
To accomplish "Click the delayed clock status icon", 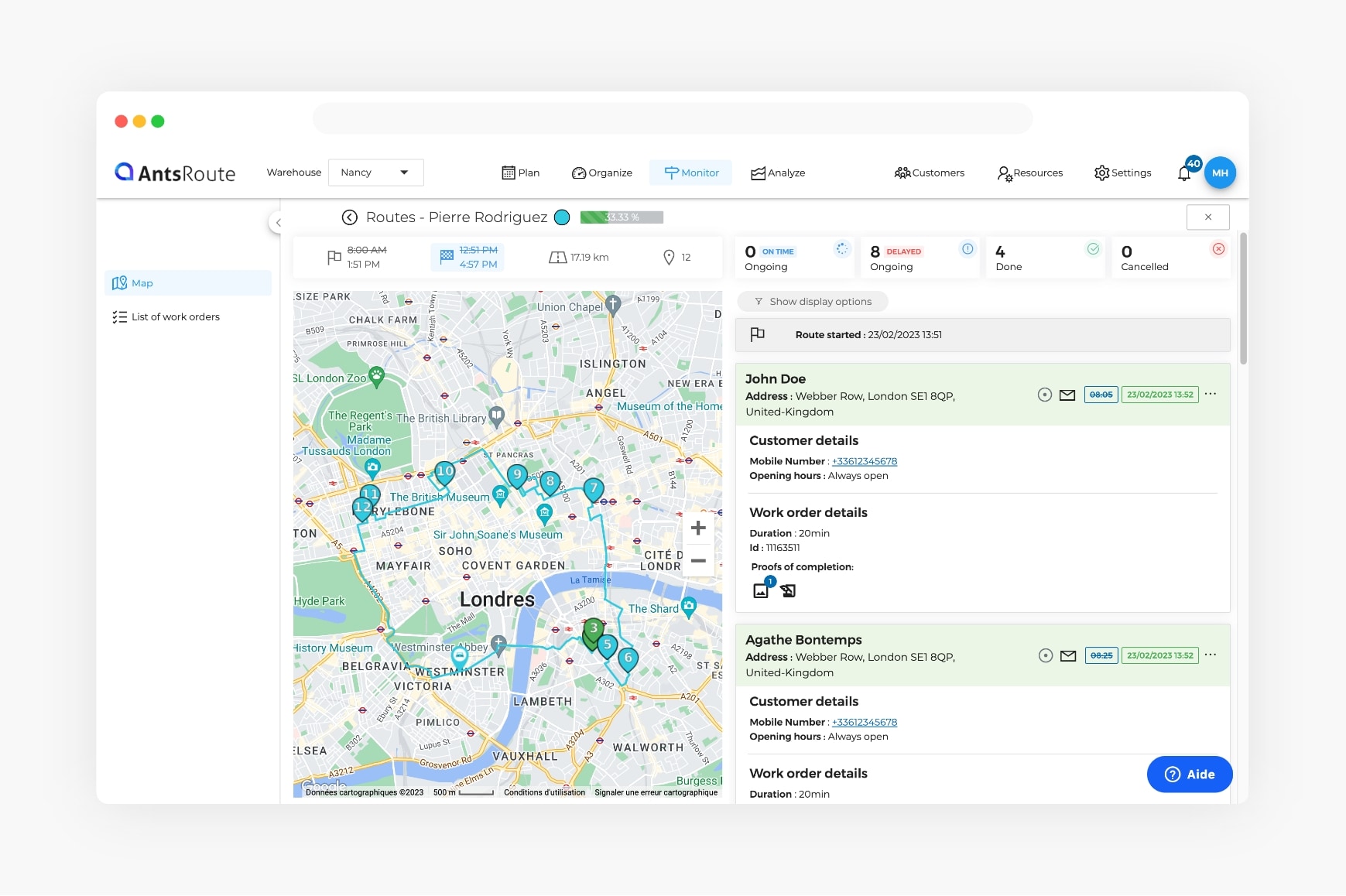I will tap(968, 248).
